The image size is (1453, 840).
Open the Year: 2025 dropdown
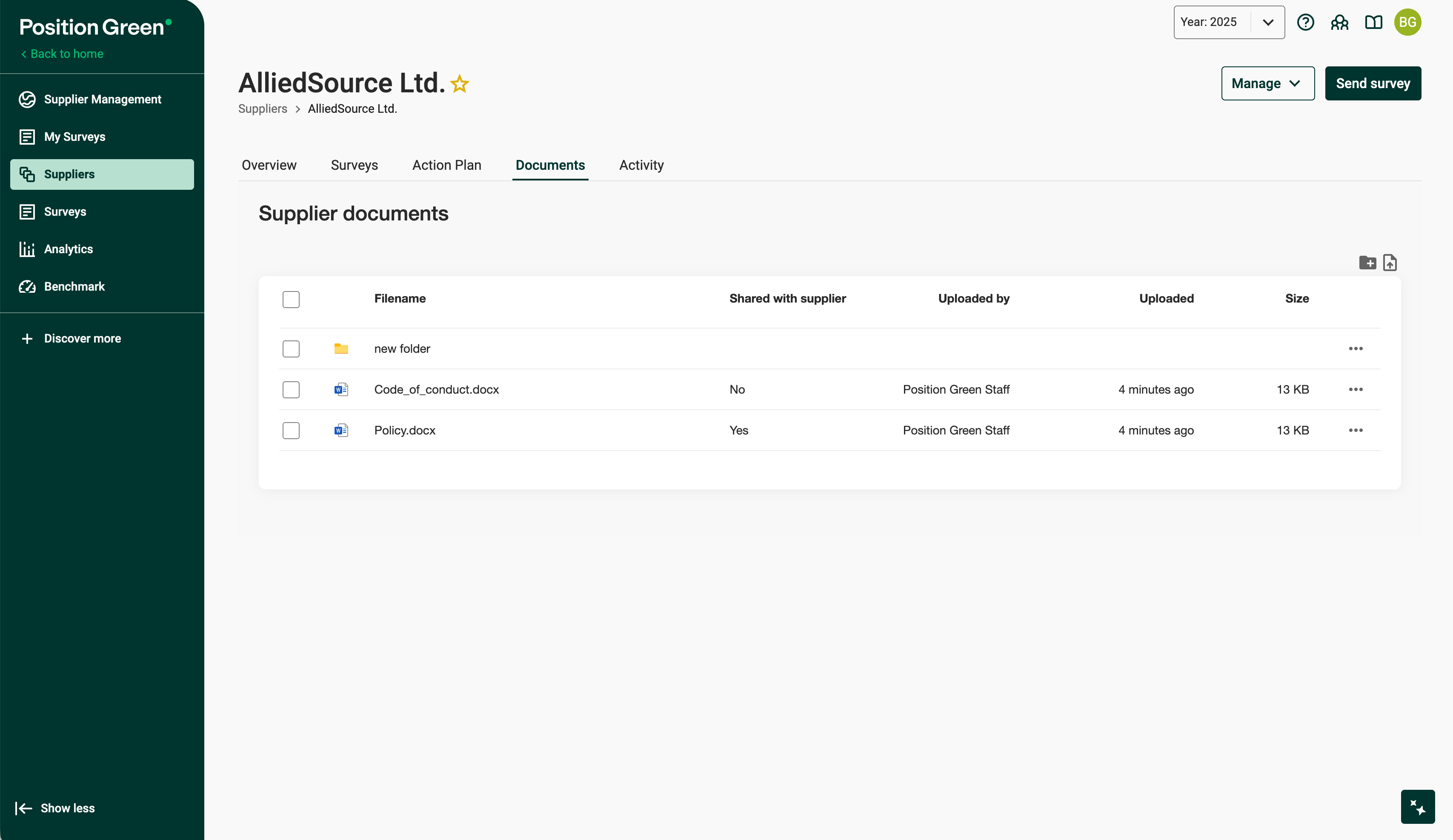(1229, 23)
